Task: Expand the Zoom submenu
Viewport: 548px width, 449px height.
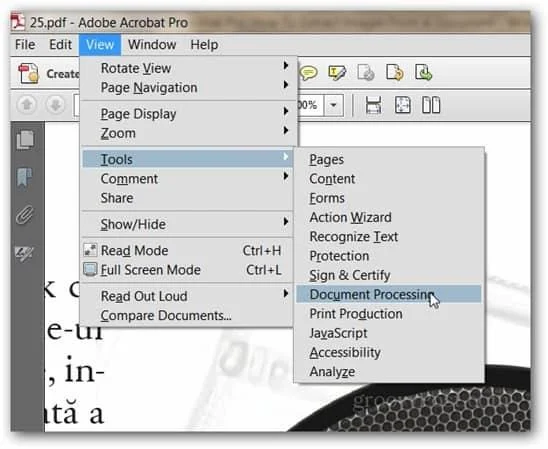Action: pyautogui.click(x=286, y=130)
